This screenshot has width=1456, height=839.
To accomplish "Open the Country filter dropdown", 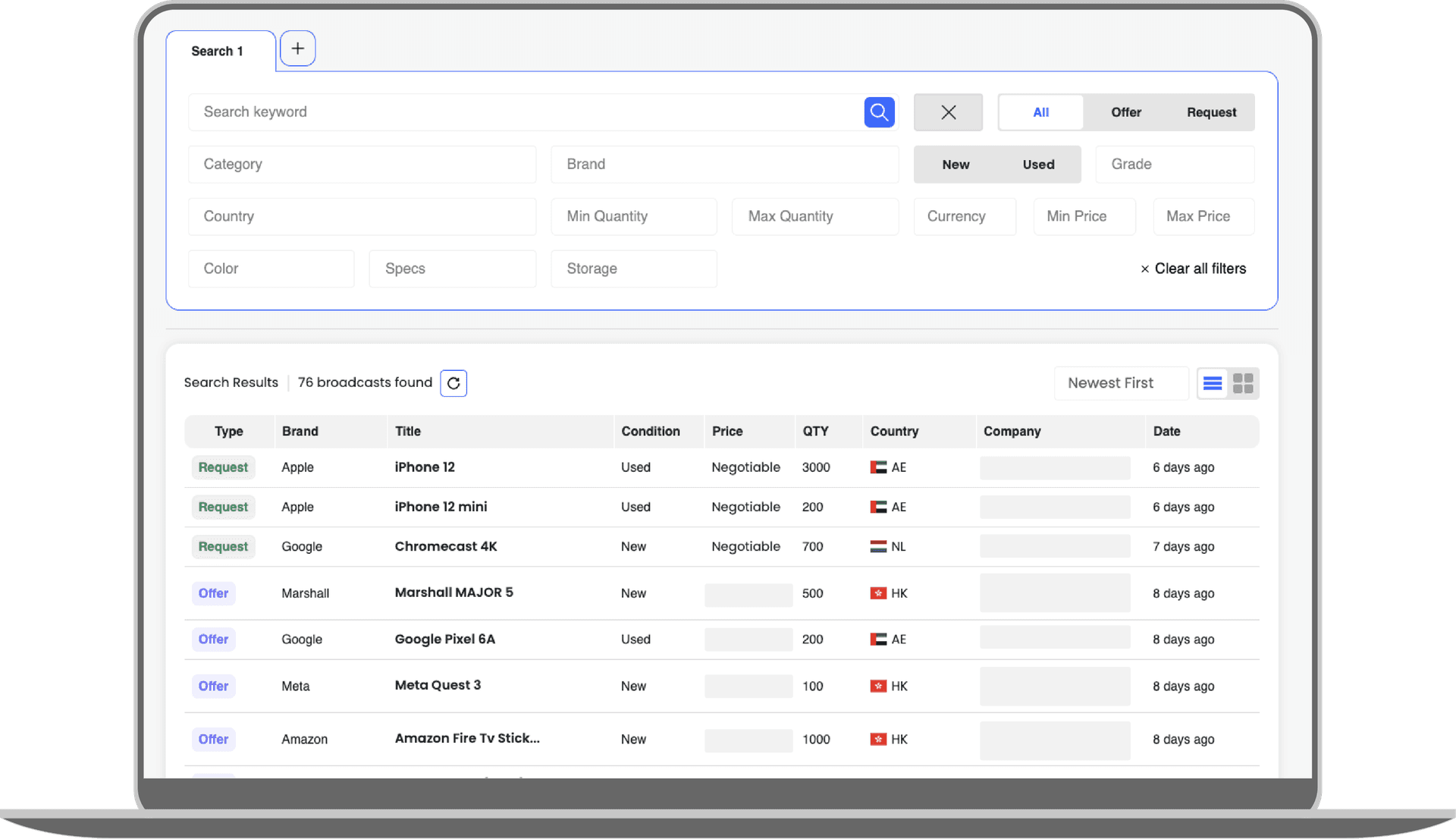I will pyautogui.click(x=362, y=217).
